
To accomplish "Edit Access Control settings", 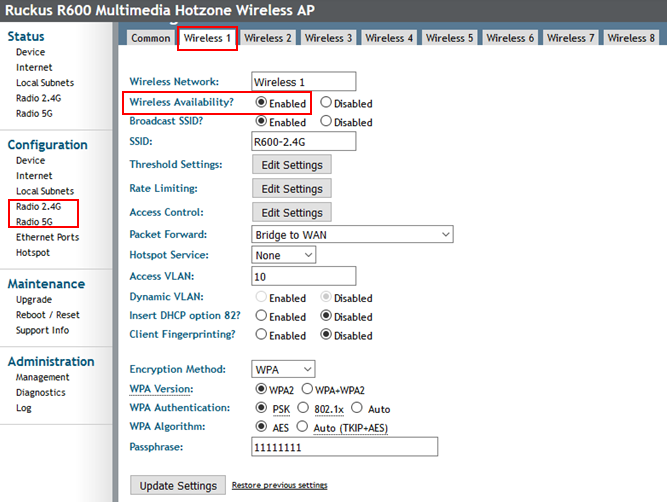I will [x=292, y=212].
